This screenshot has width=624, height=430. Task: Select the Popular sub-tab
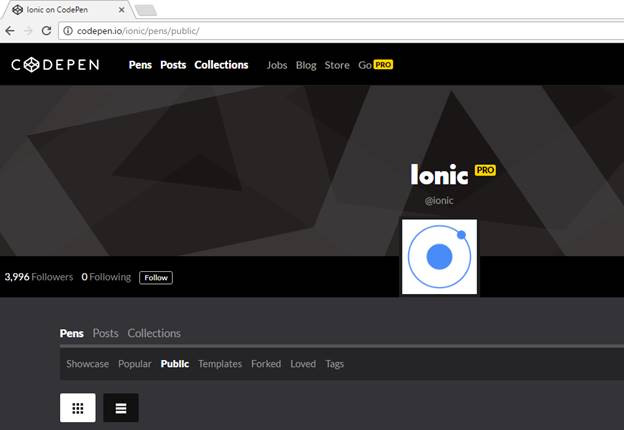[x=135, y=364]
